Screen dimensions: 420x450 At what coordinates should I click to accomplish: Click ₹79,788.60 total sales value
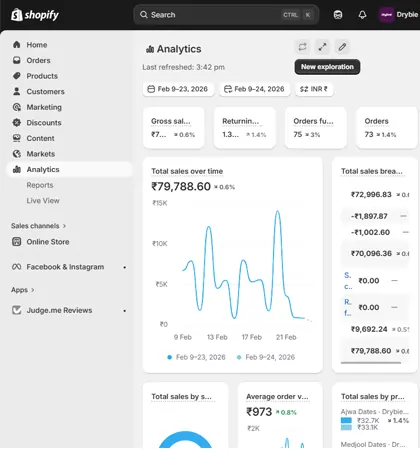point(181,186)
